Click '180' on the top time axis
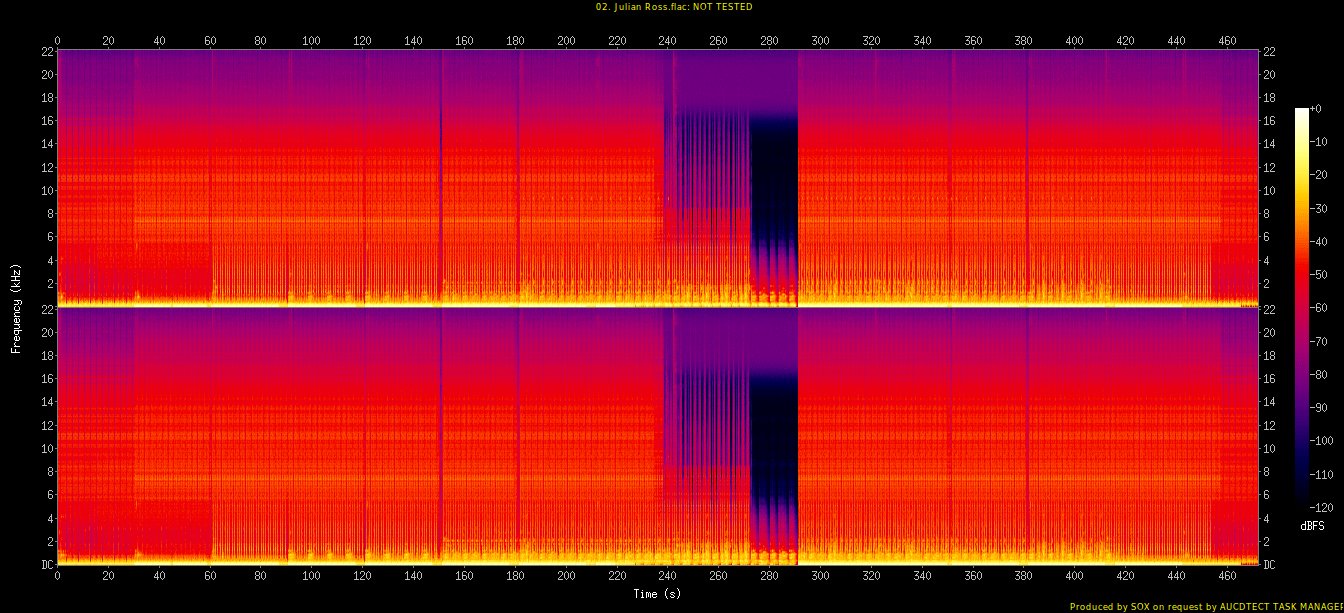The image size is (1344, 613). coord(515,41)
